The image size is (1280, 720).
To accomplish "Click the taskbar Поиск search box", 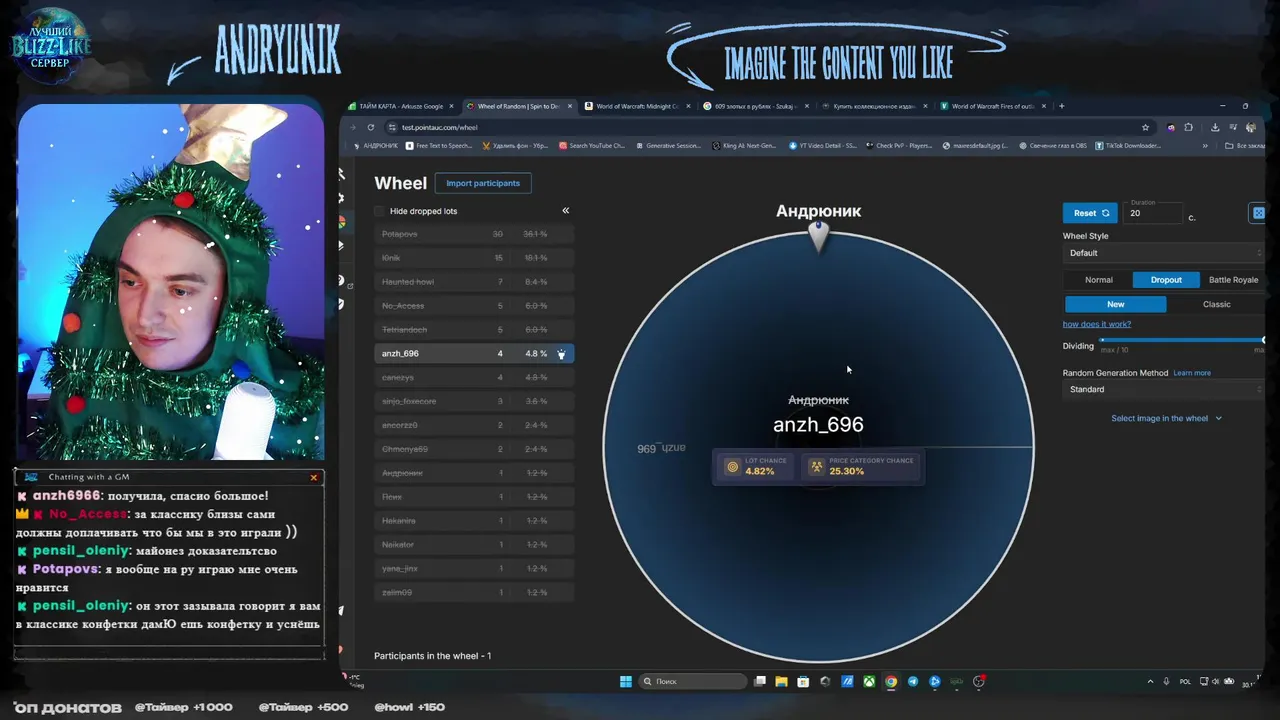I will (694, 681).
